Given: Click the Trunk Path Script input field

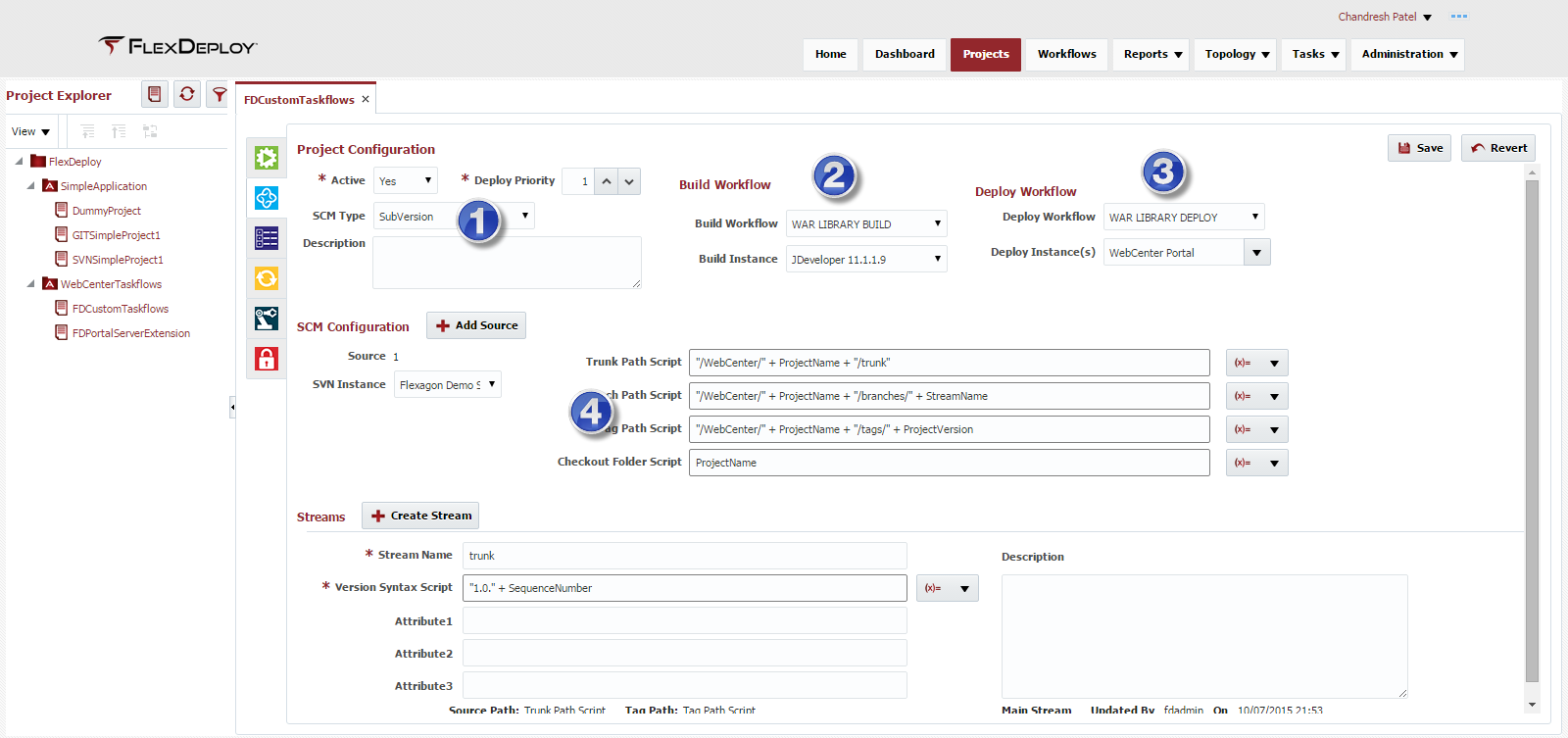Looking at the screenshot, I should pos(950,363).
